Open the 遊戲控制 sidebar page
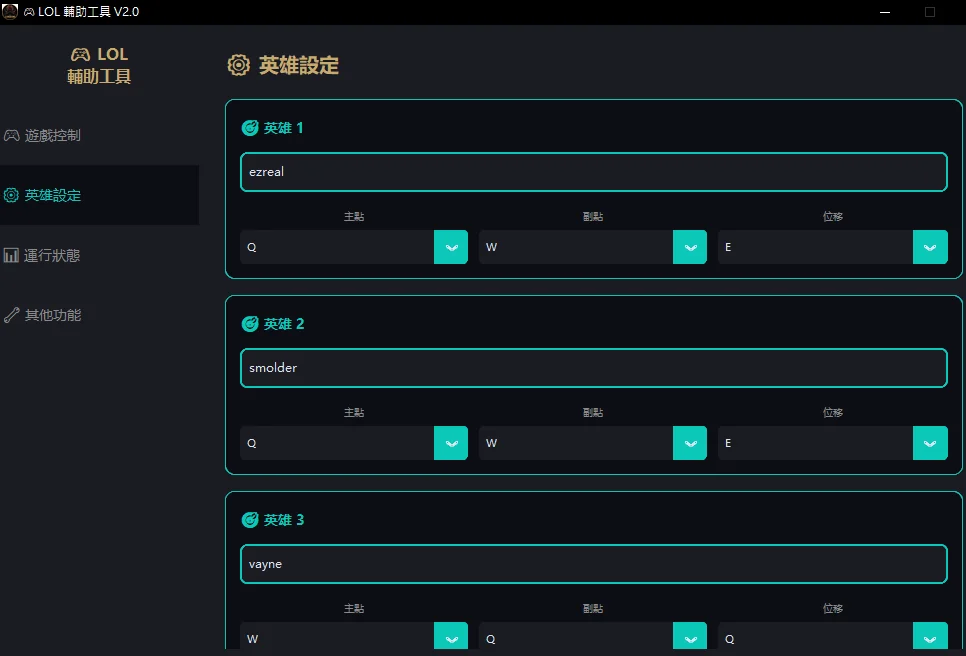966x656 pixels. (99, 136)
